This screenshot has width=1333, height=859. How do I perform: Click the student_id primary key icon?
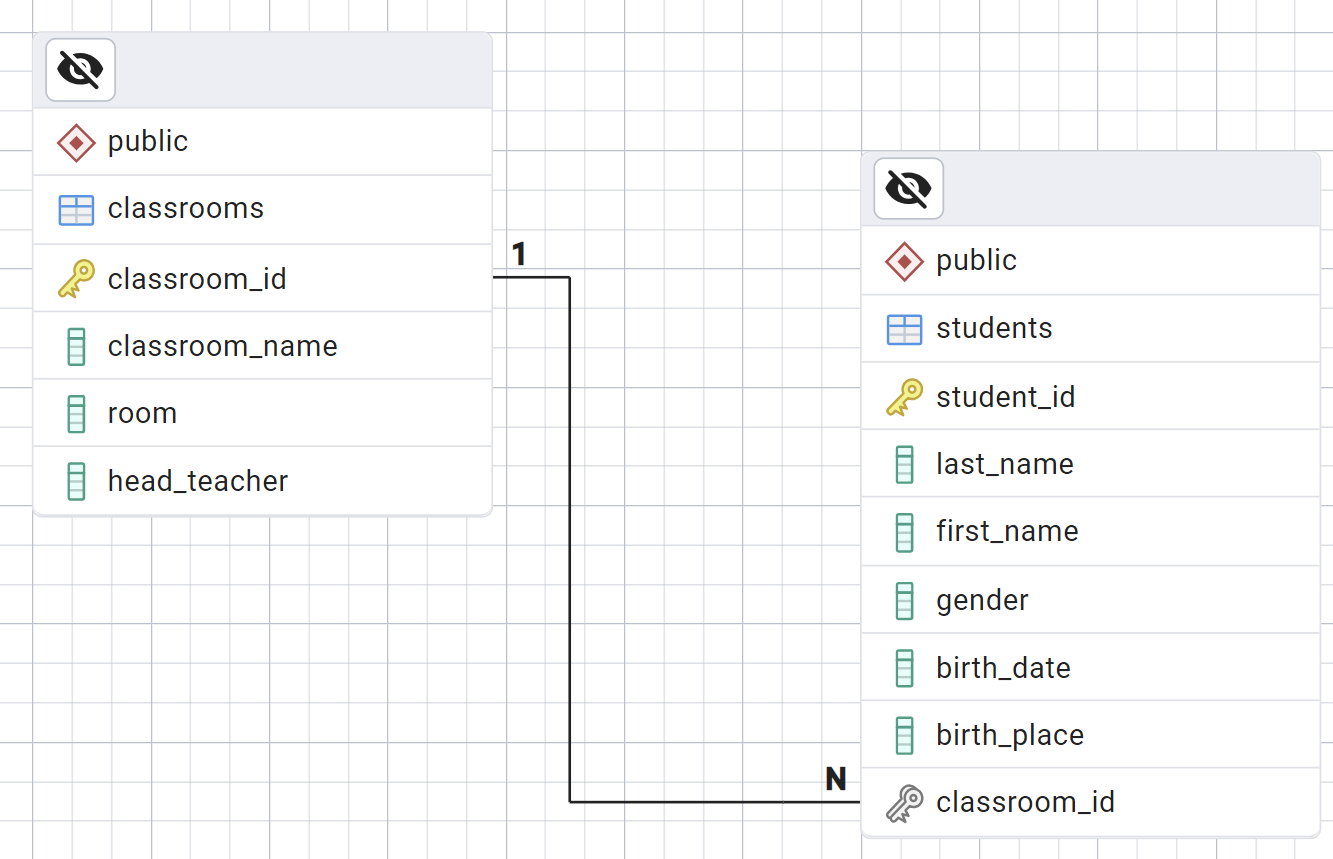coord(904,397)
